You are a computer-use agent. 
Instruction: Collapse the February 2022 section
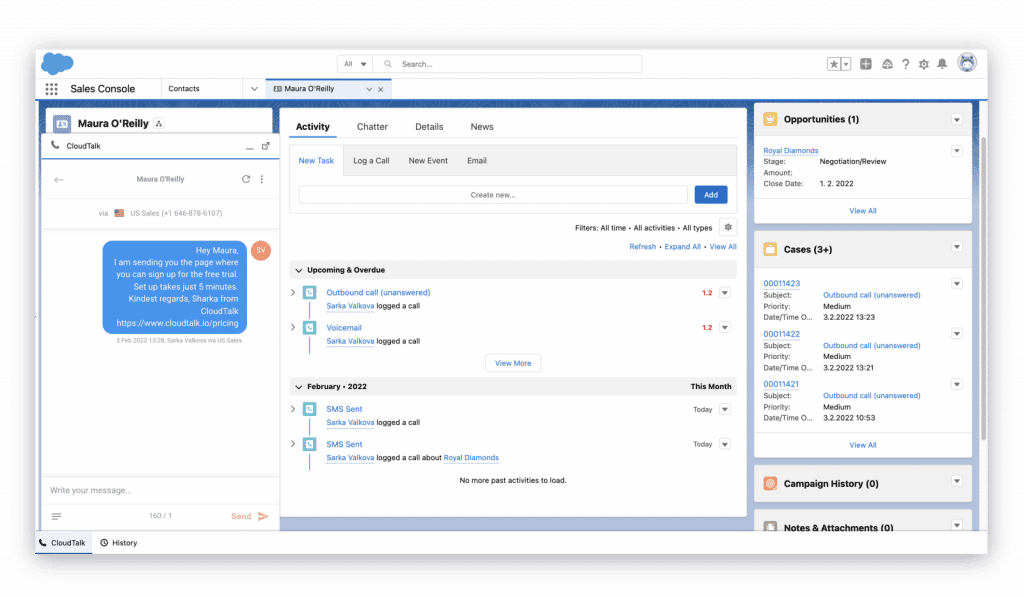[x=298, y=387]
